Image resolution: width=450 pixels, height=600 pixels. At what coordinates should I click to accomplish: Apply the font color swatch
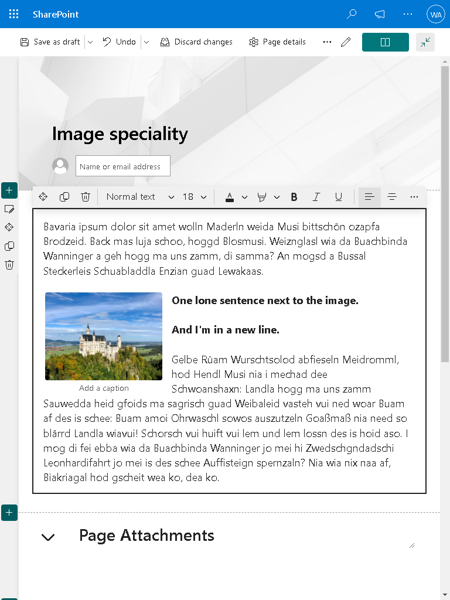(229, 197)
